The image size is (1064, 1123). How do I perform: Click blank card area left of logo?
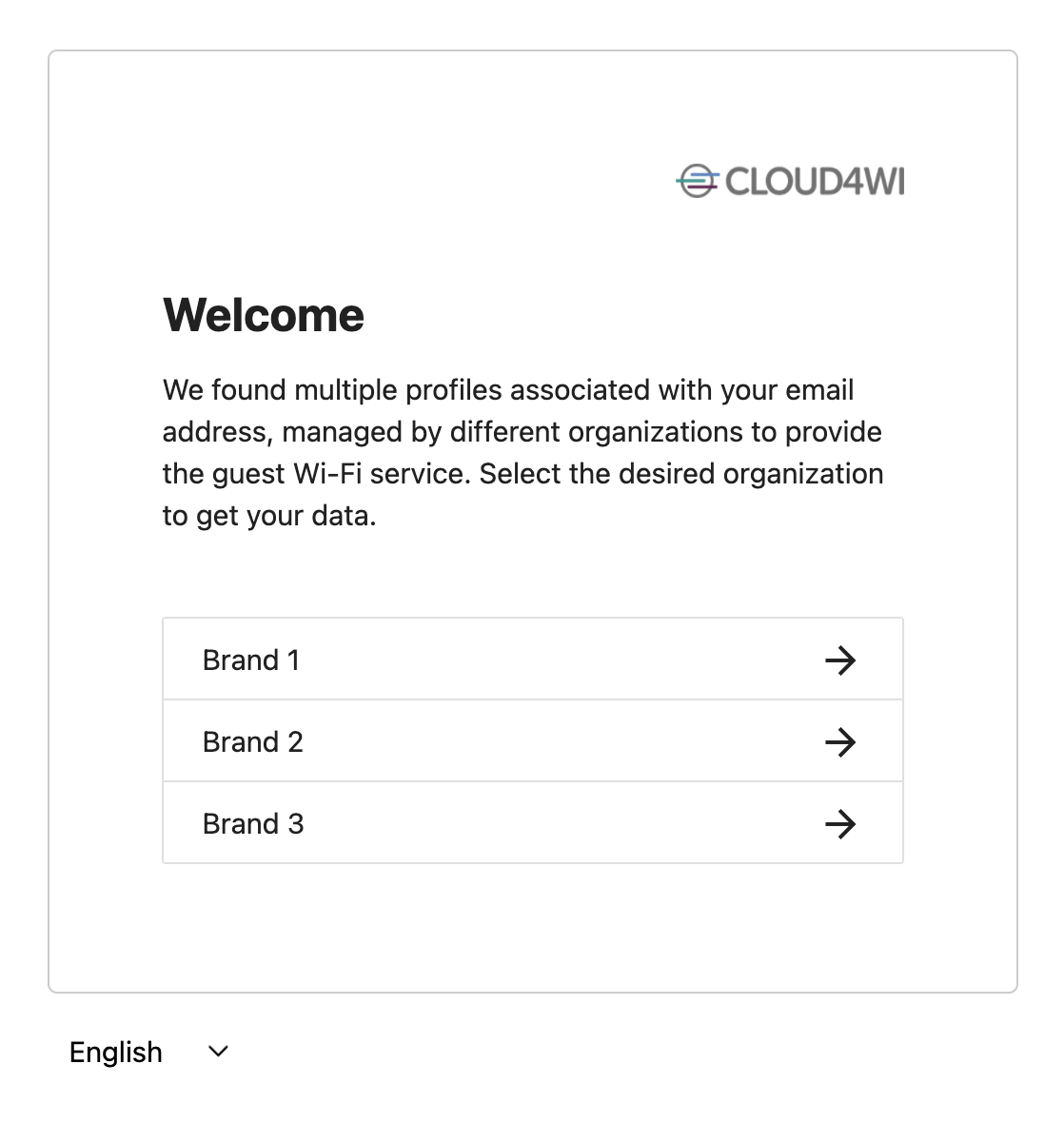click(x=358, y=181)
